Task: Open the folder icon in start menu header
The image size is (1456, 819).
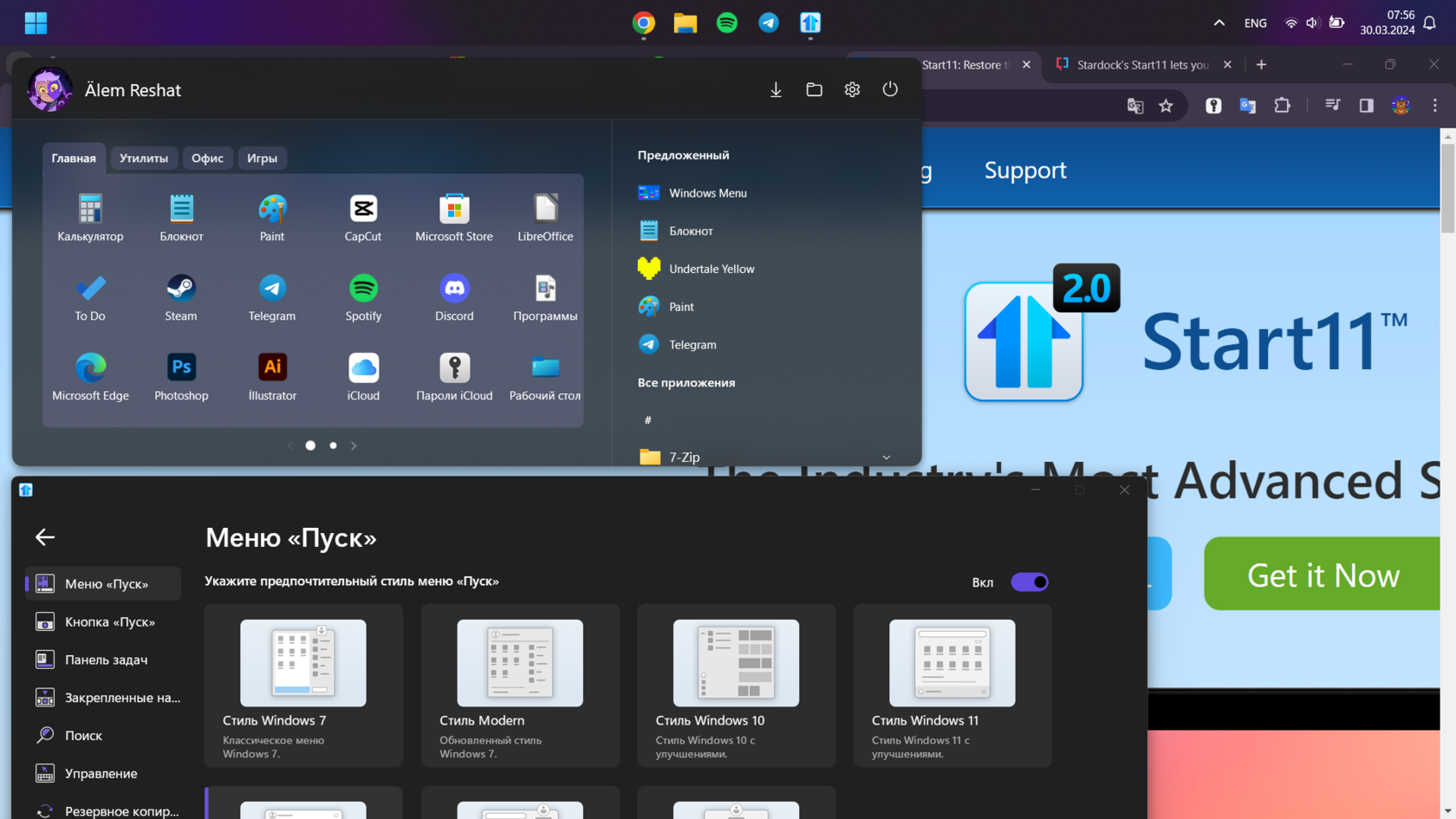Action: click(x=814, y=89)
